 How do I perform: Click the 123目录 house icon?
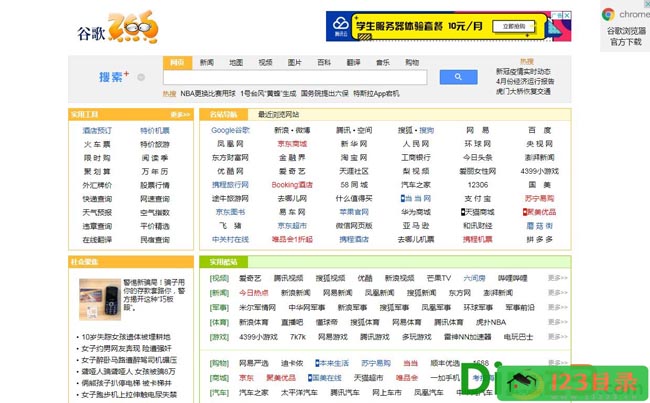pyautogui.click(x=522, y=383)
